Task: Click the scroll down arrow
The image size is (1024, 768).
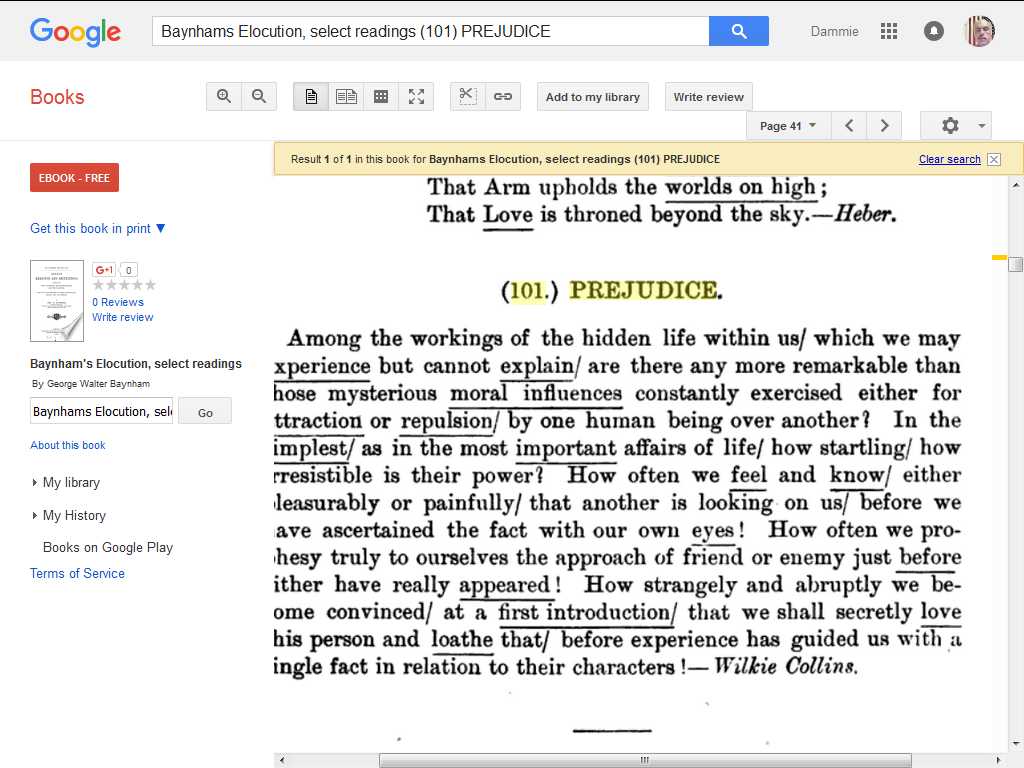Action: [1016, 744]
